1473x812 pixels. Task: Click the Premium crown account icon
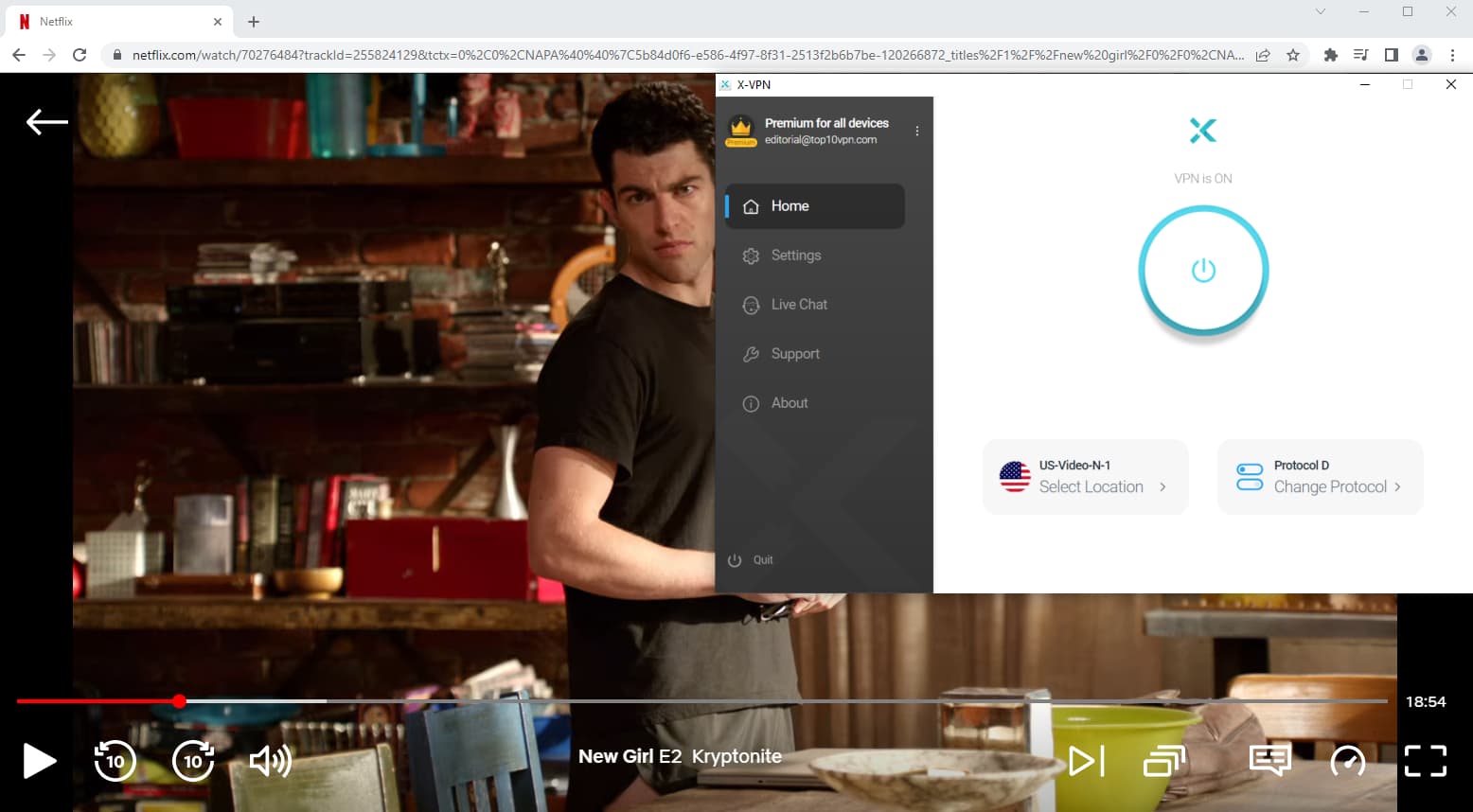tap(741, 131)
